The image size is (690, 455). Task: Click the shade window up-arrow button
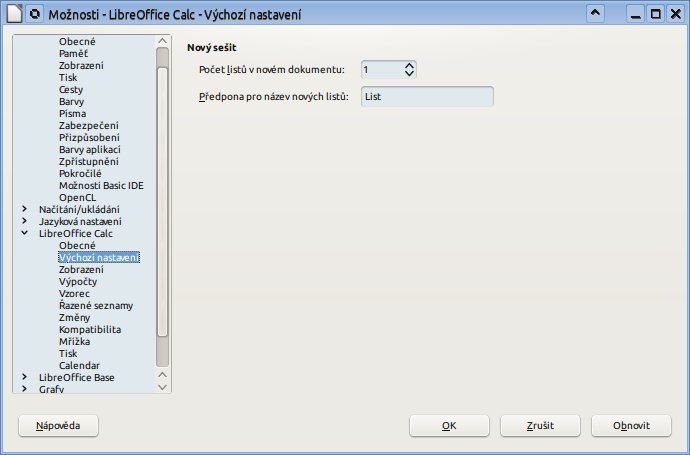click(595, 14)
